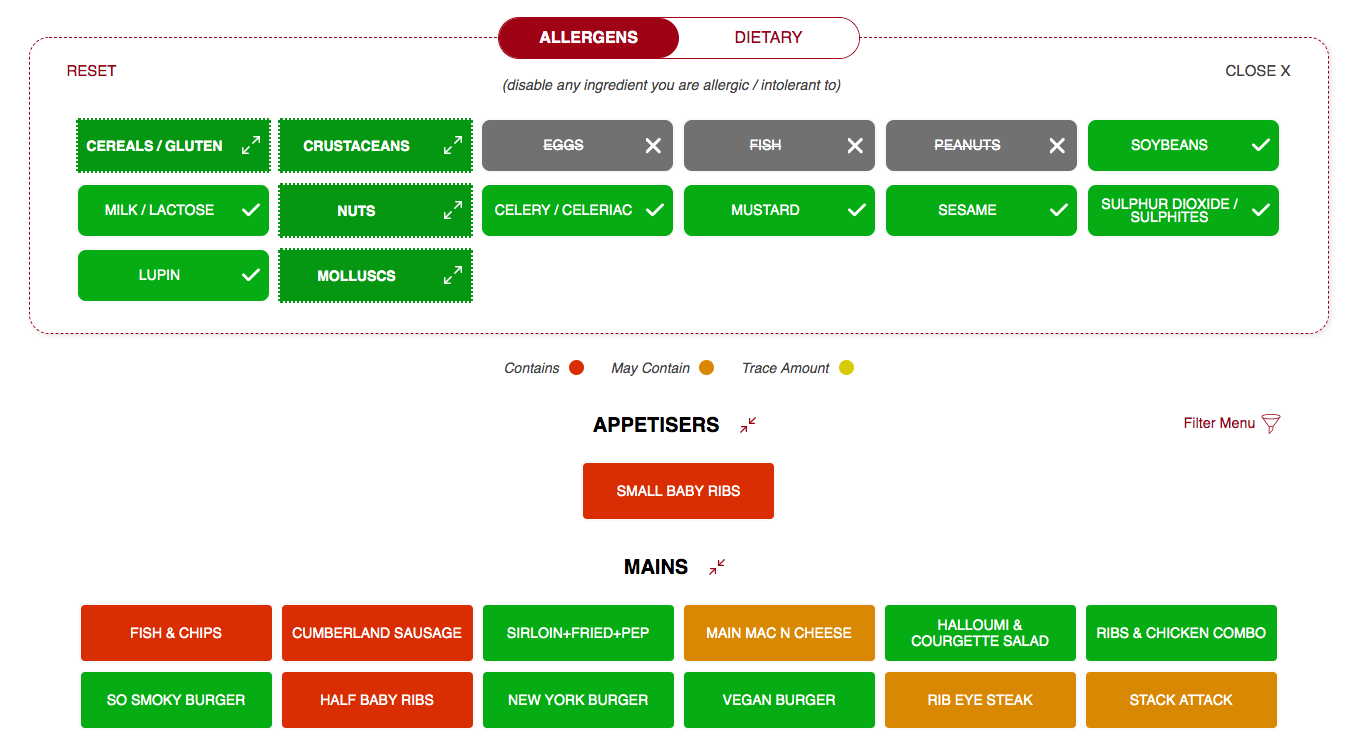
Task: Open the Fish & Chips menu item
Action: click(176, 633)
